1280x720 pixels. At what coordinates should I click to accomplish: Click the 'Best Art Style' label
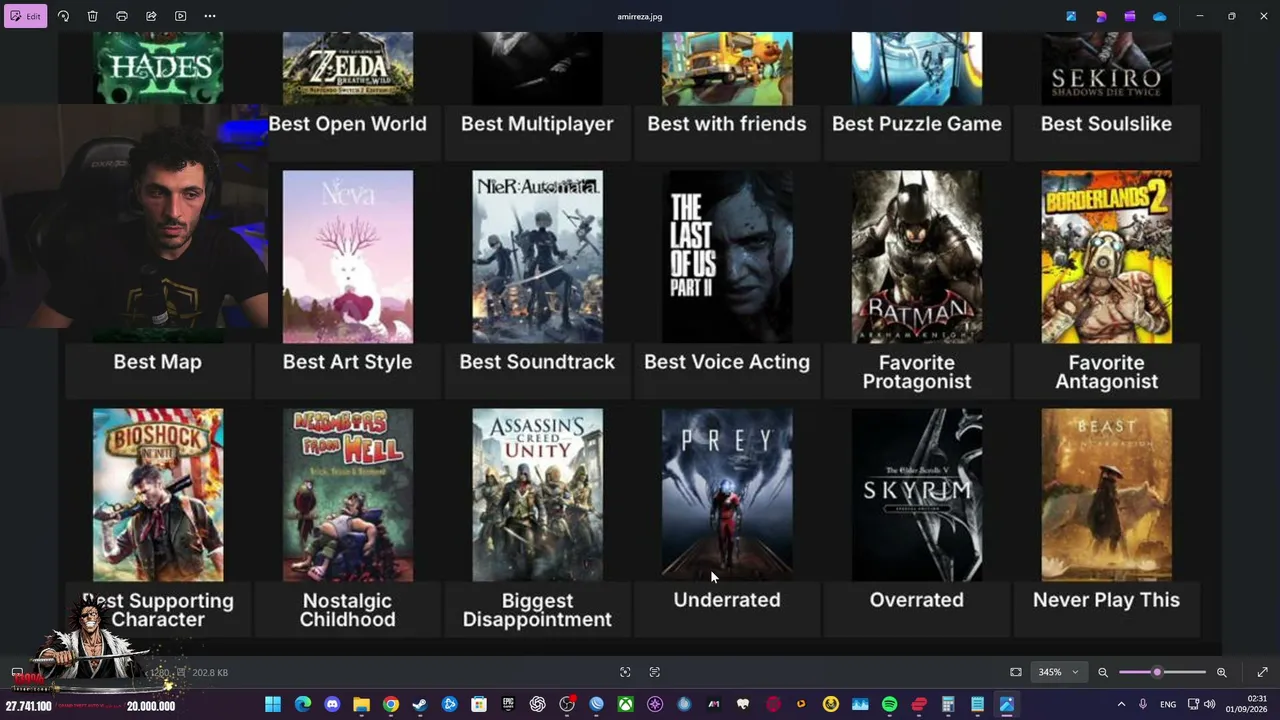347,362
